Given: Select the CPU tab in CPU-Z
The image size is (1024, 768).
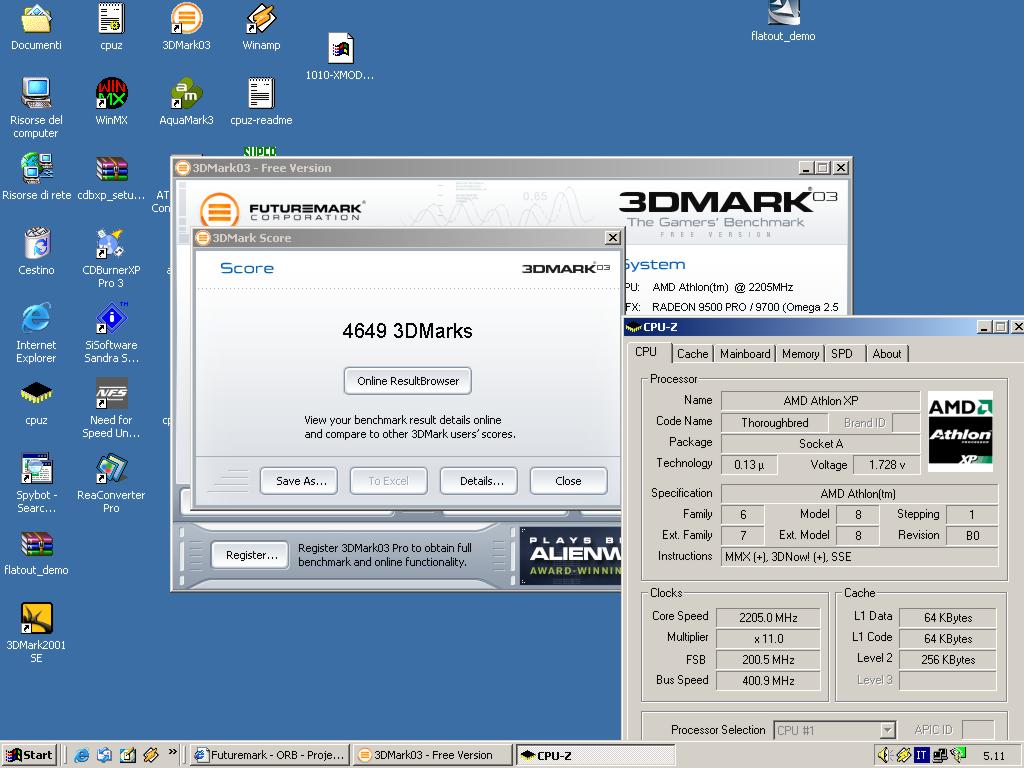Looking at the screenshot, I should pyautogui.click(x=646, y=351).
